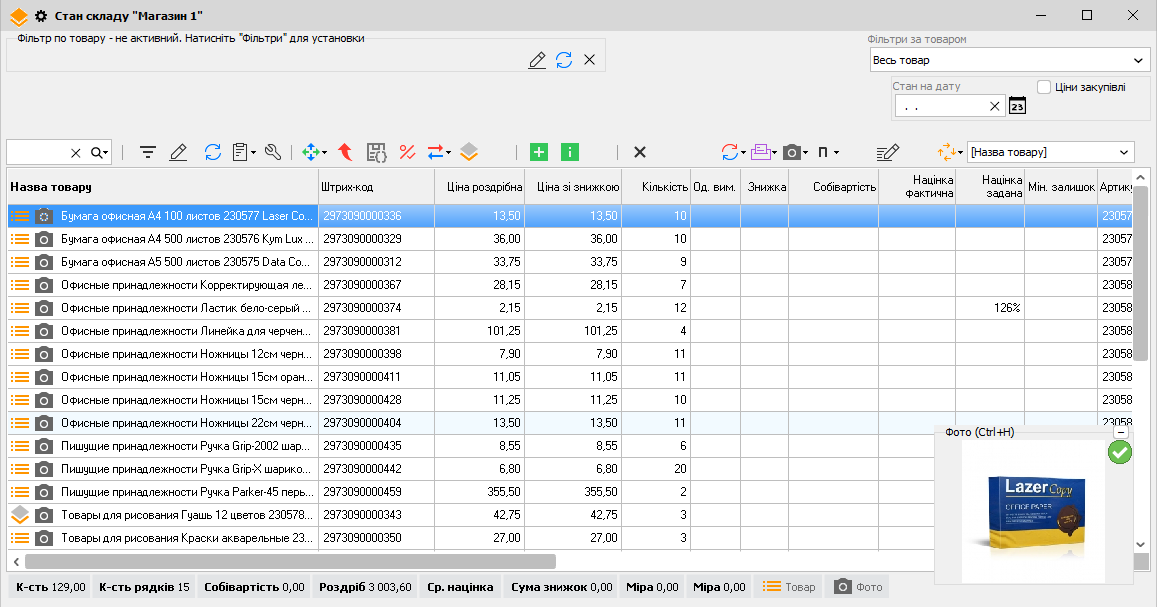Click the horizontal scrollbar under the table

point(291,562)
